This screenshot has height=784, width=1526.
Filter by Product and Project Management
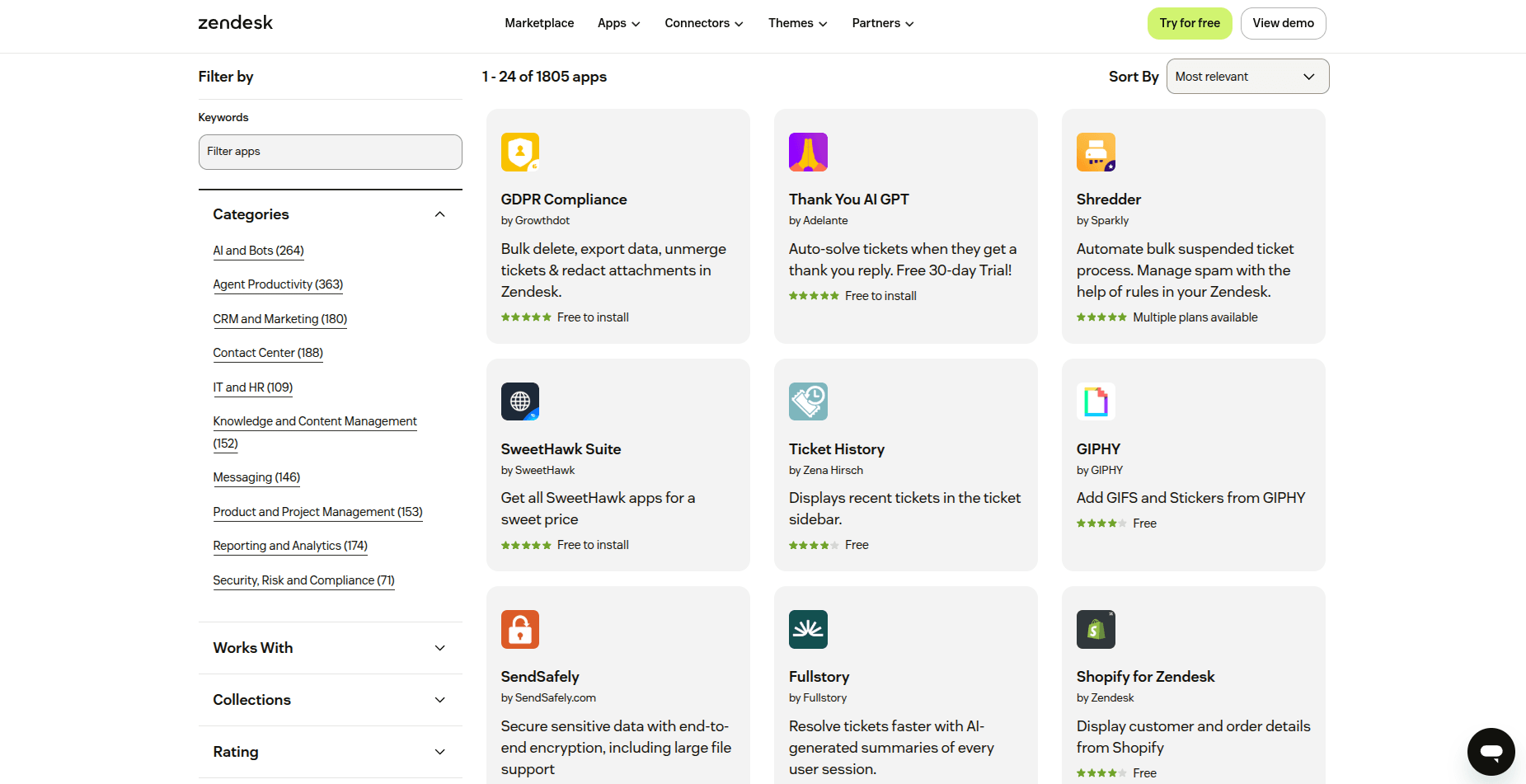pyautogui.click(x=317, y=512)
